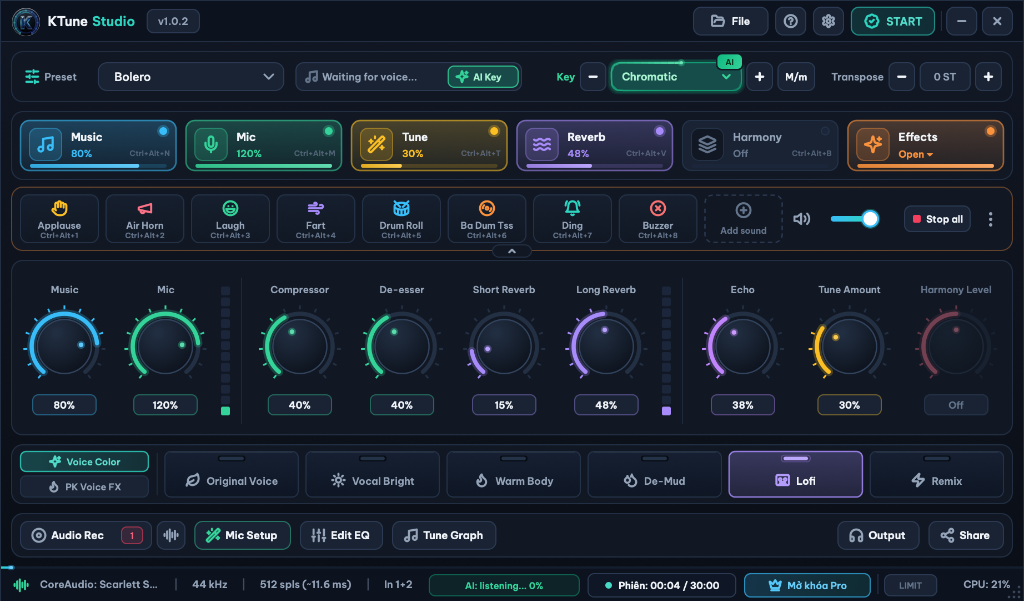Play the Buzzer sound effect

click(x=658, y=219)
